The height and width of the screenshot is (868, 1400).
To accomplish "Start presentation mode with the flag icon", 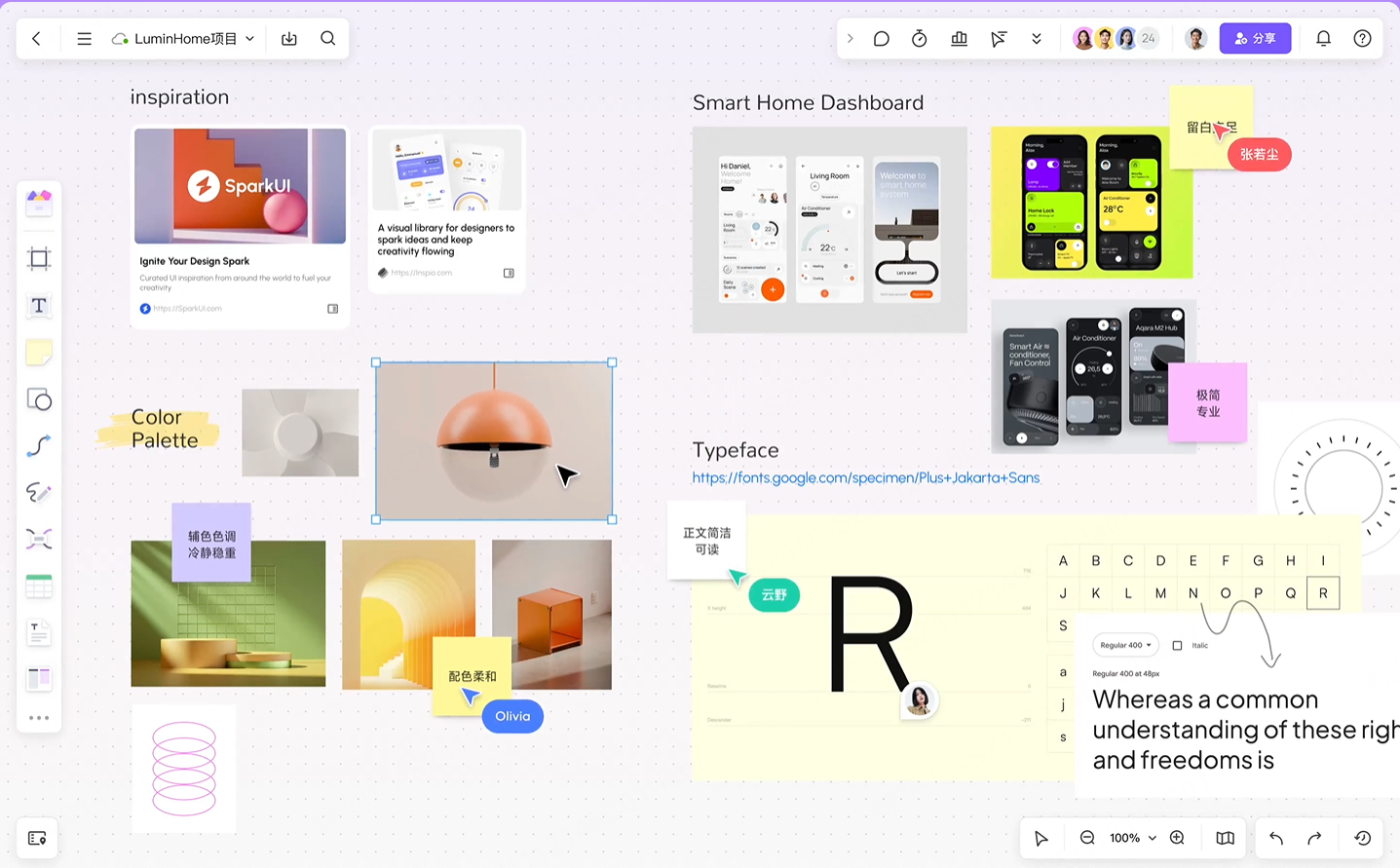I will (x=999, y=39).
